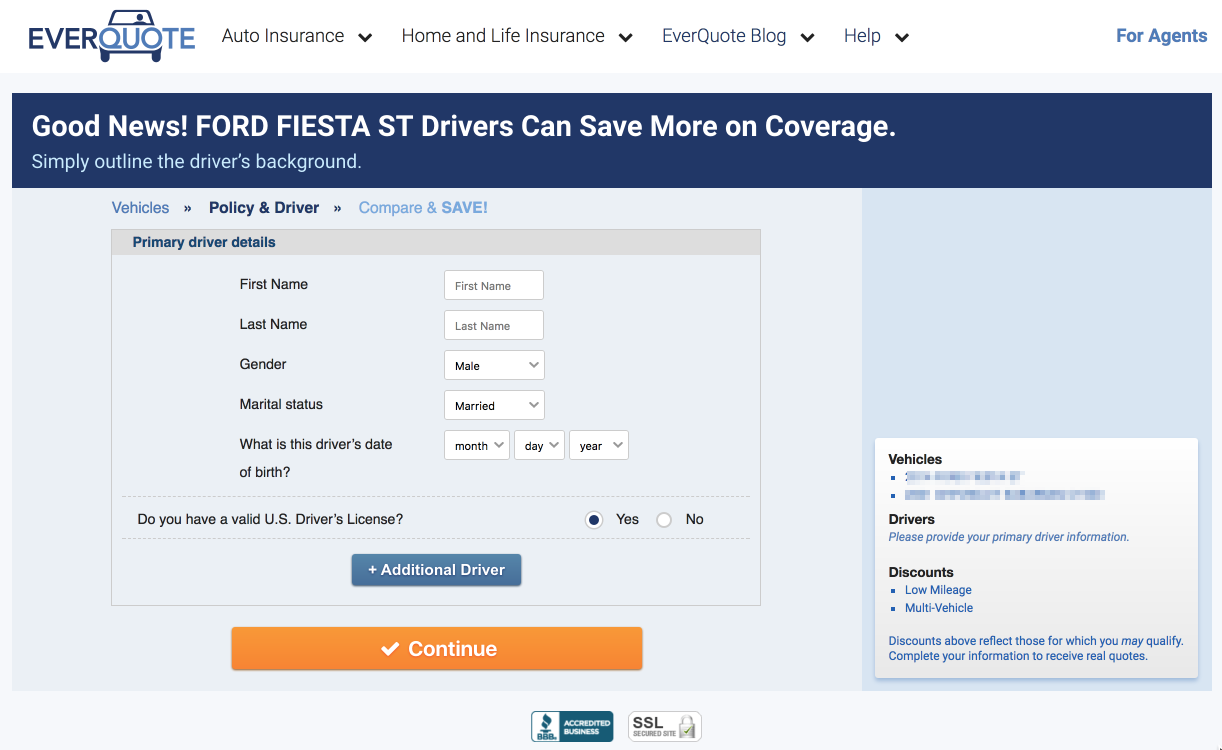Image resolution: width=1222 pixels, height=750 pixels.
Task: Jump to the Compare & SAVE! step
Action: click(423, 208)
